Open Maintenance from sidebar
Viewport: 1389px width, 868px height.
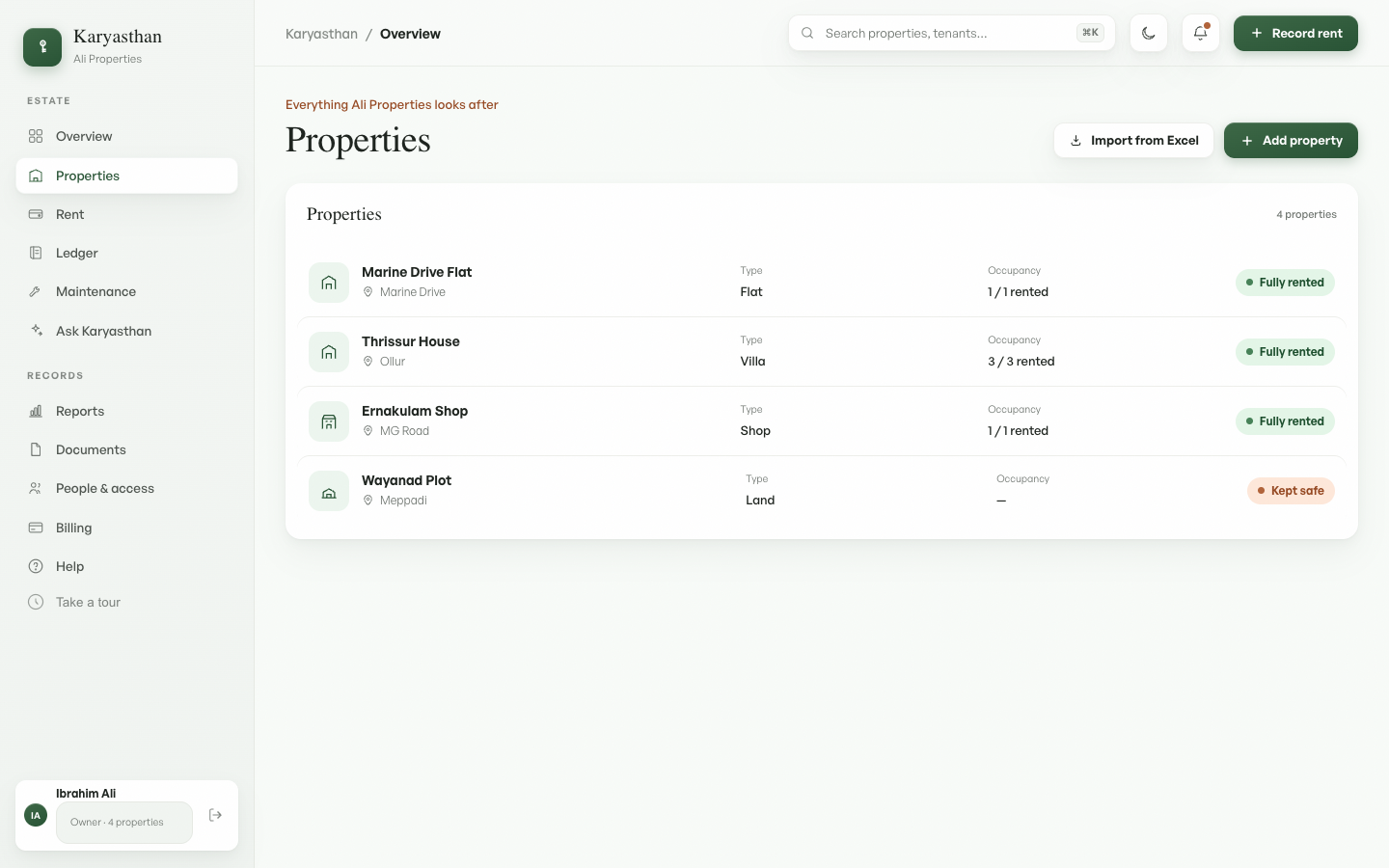coord(126,291)
